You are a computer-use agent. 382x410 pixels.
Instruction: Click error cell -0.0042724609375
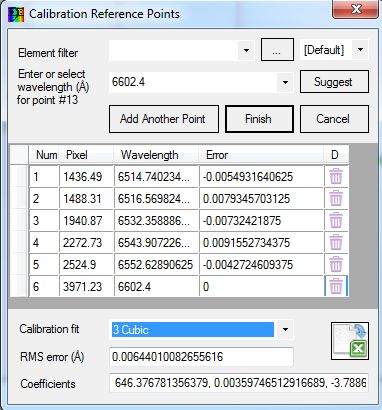pyautogui.click(x=261, y=265)
